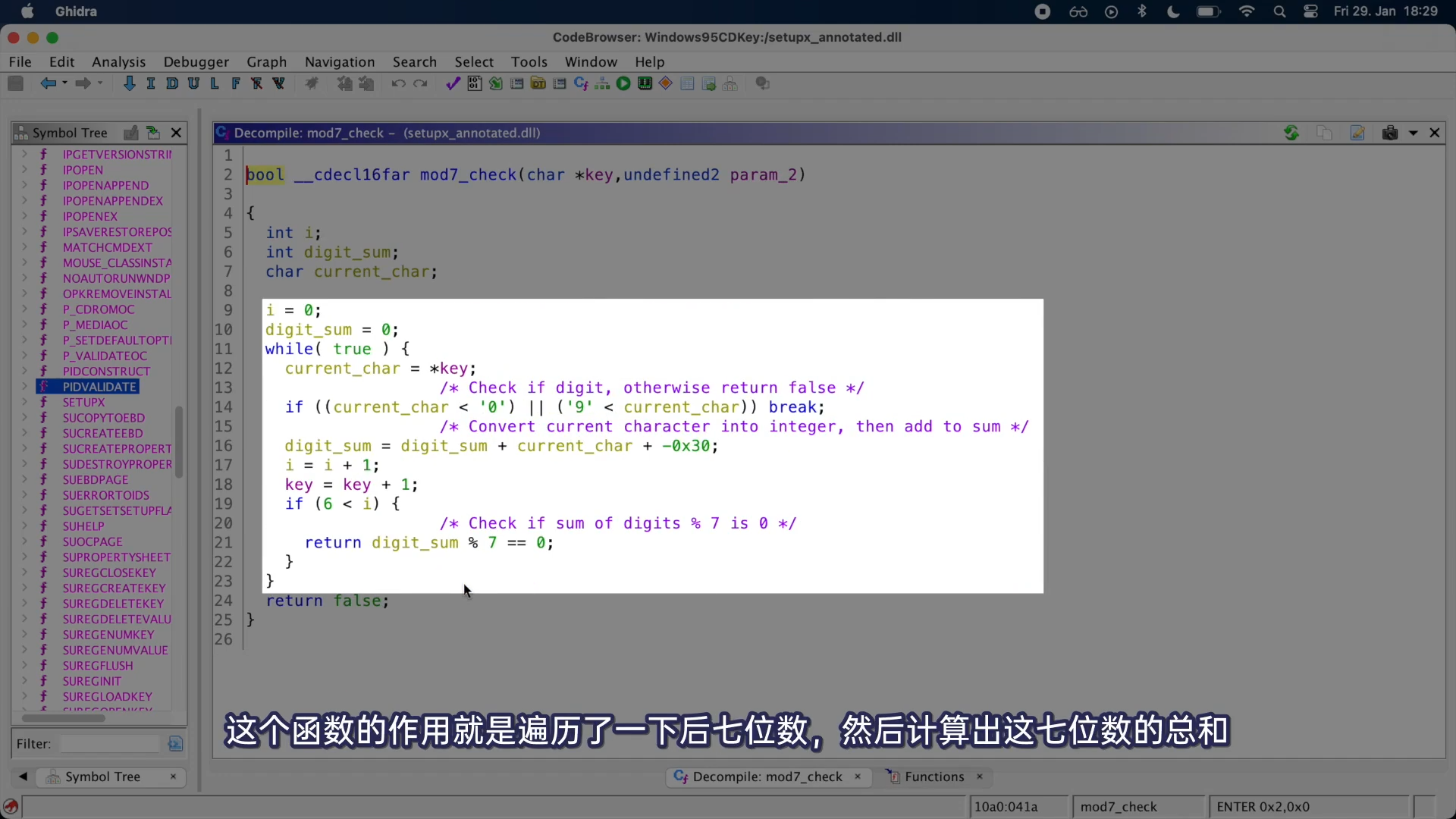Click the Symbol Tree vertical scrollbar thumb

pos(179,442)
